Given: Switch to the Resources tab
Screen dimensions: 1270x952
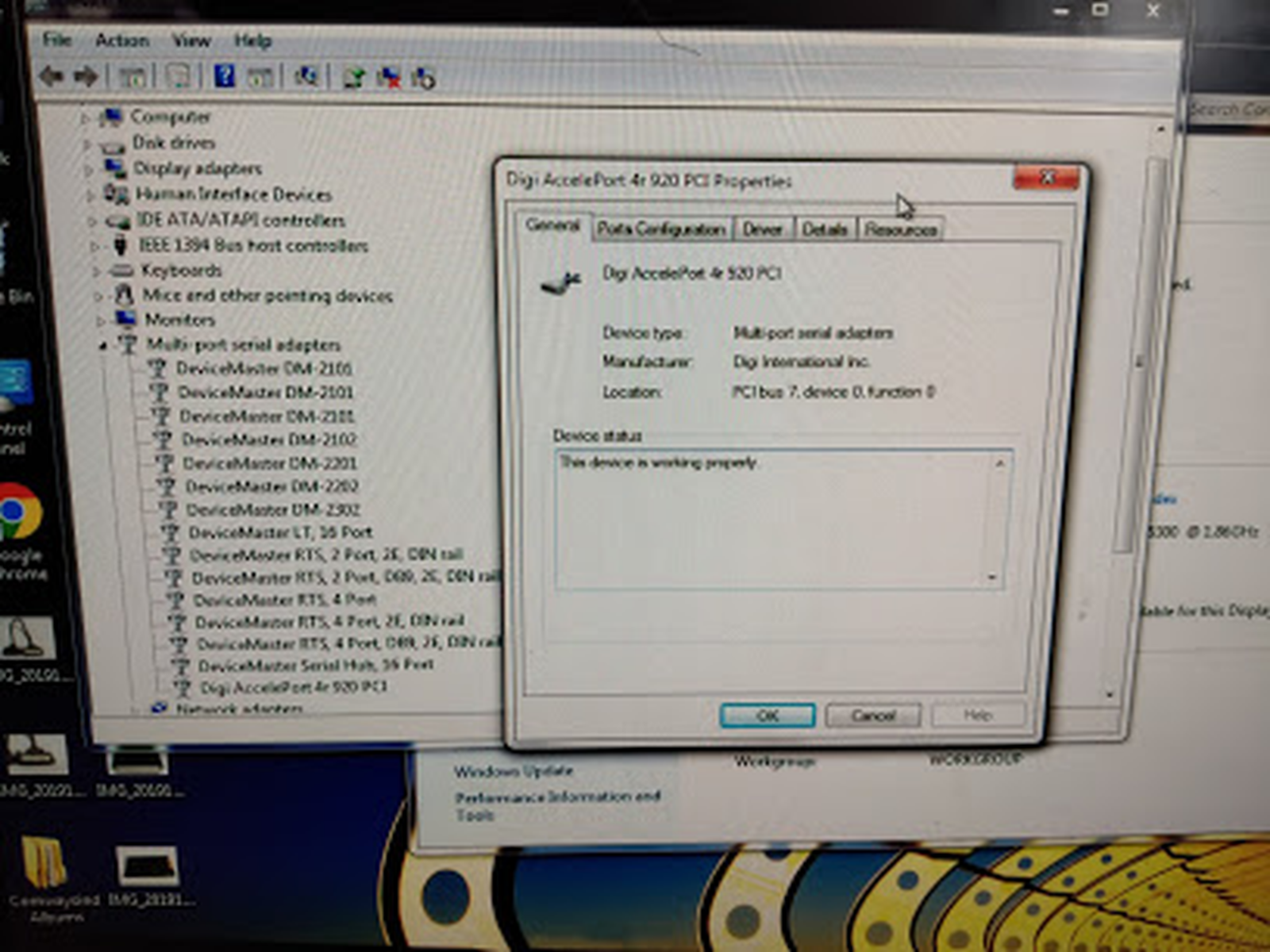Looking at the screenshot, I should coord(901,229).
